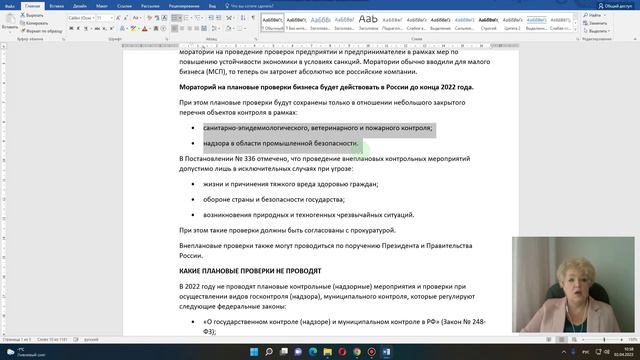640x360 pixels.
Task: Switch to the Макет (Layout) tab
Action: 102,6
